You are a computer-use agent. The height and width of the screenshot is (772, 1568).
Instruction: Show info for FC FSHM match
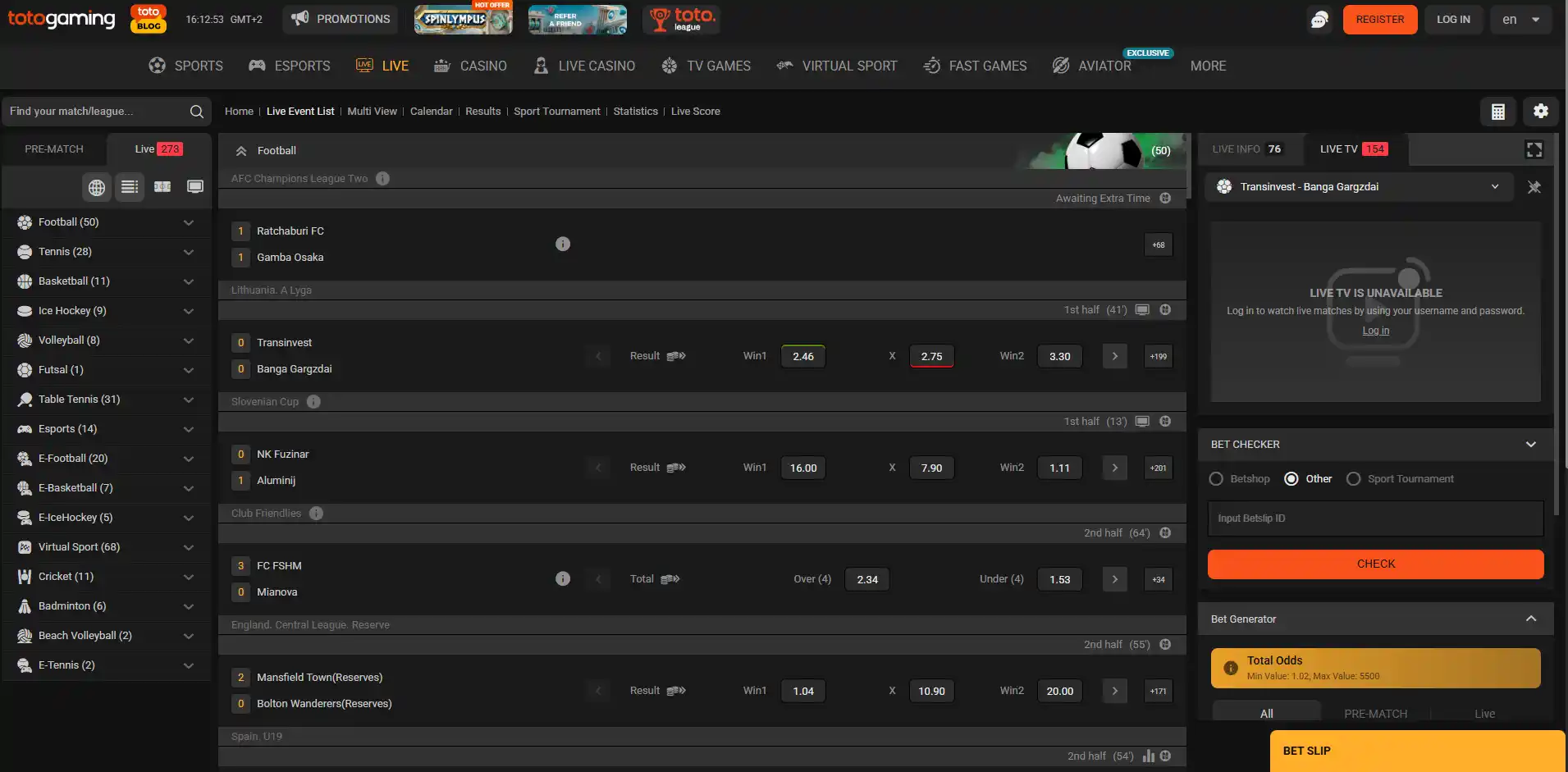563,578
